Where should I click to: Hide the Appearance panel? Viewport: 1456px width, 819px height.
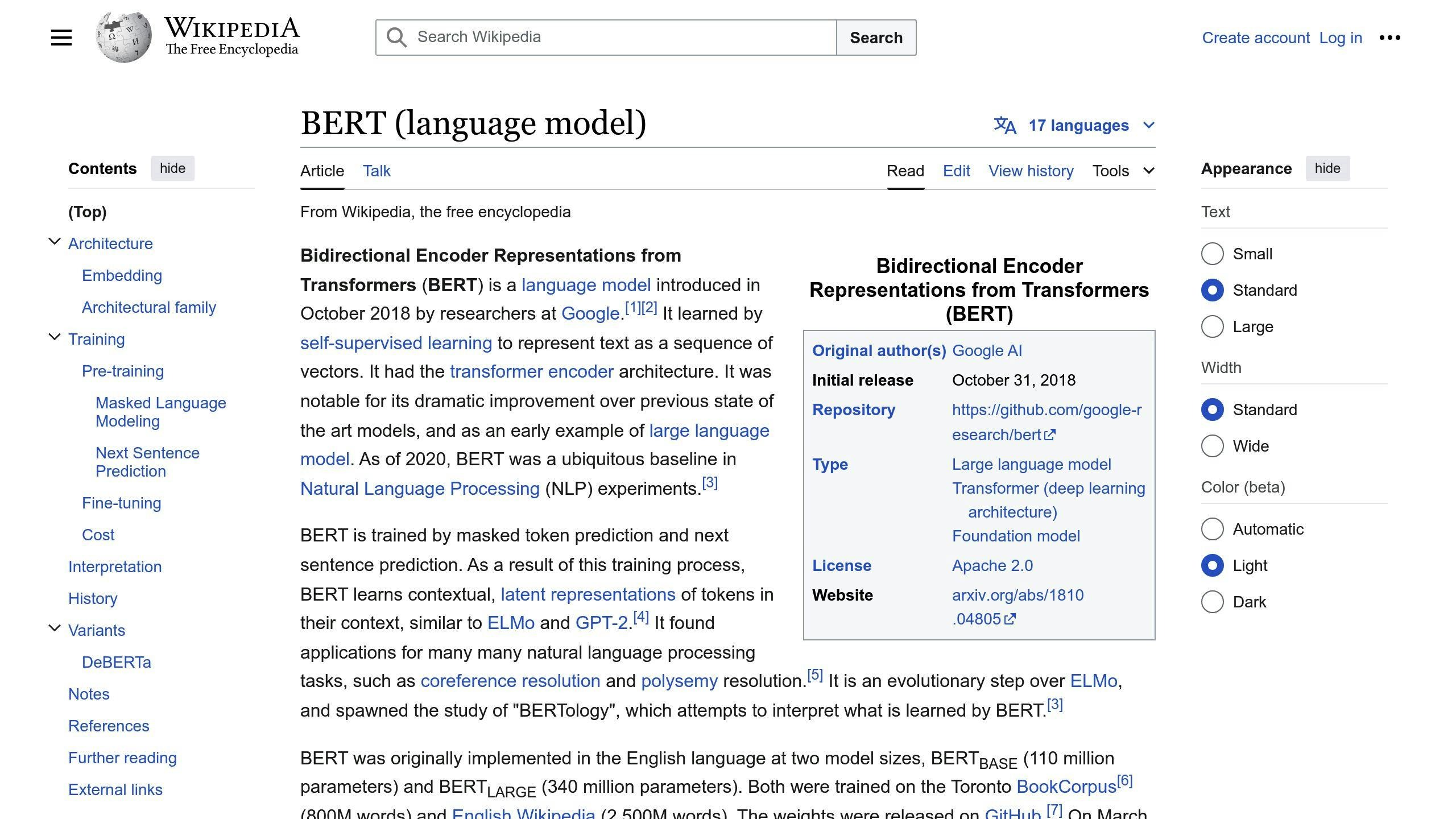pyautogui.click(x=1327, y=168)
